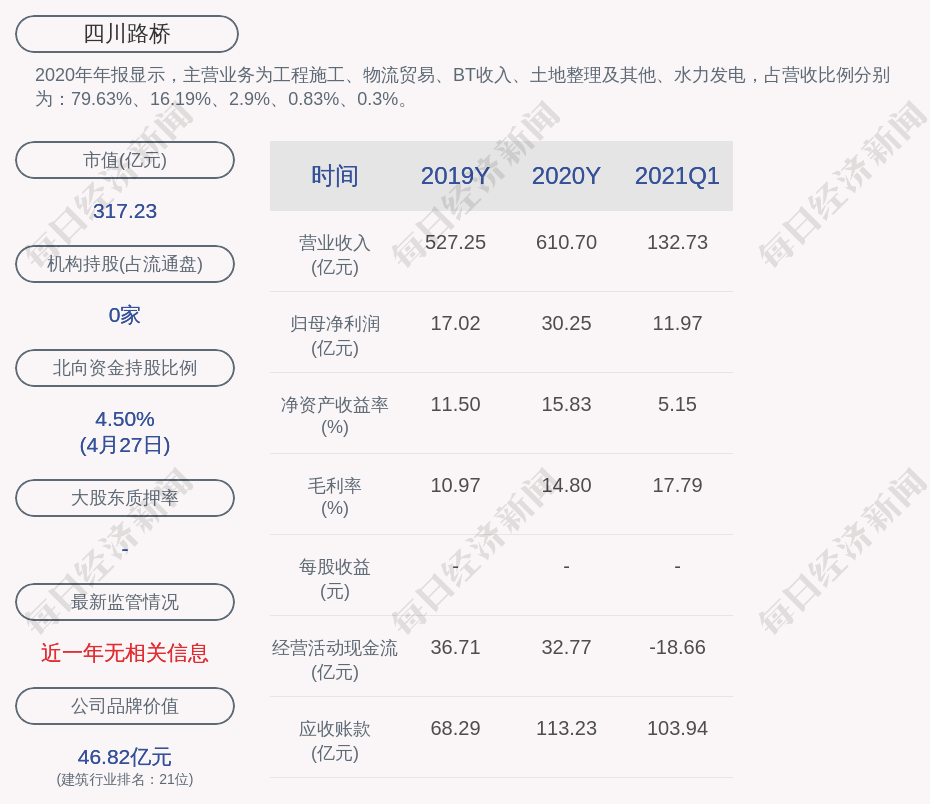Viewport: 930px width, 804px height.
Task: Select the 2020Y column header
Action: point(566,176)
